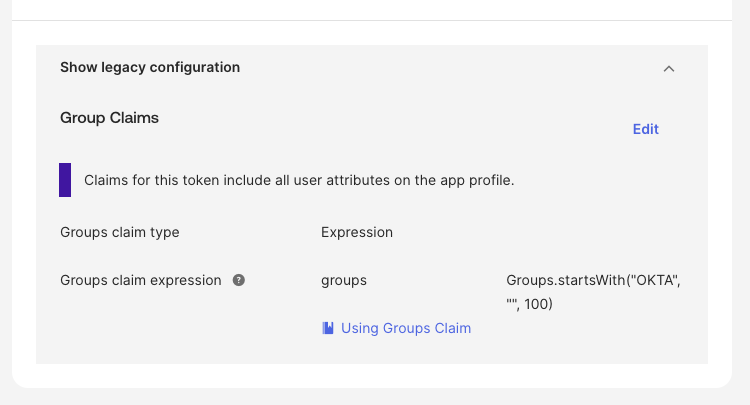Click the Edit link for Group Claims
Screen dimensions: 750x405
[x=645, y=129]
